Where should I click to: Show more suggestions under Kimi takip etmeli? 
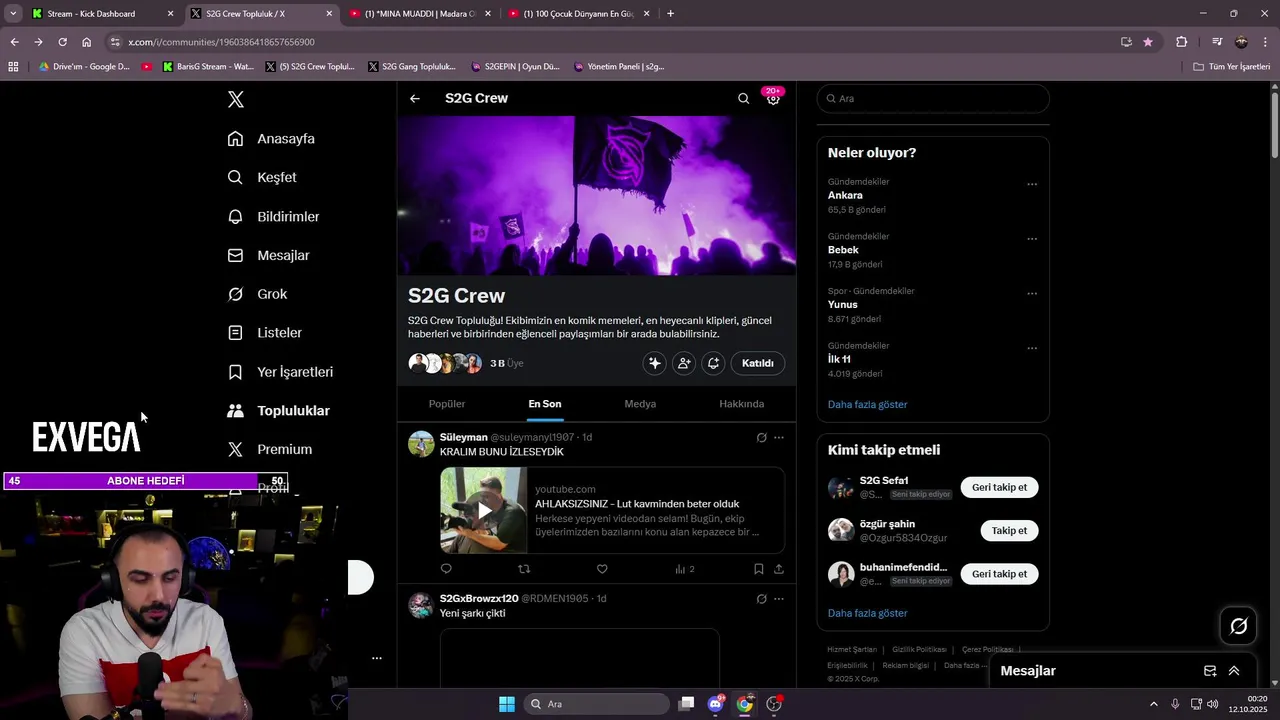pos(867,613)
